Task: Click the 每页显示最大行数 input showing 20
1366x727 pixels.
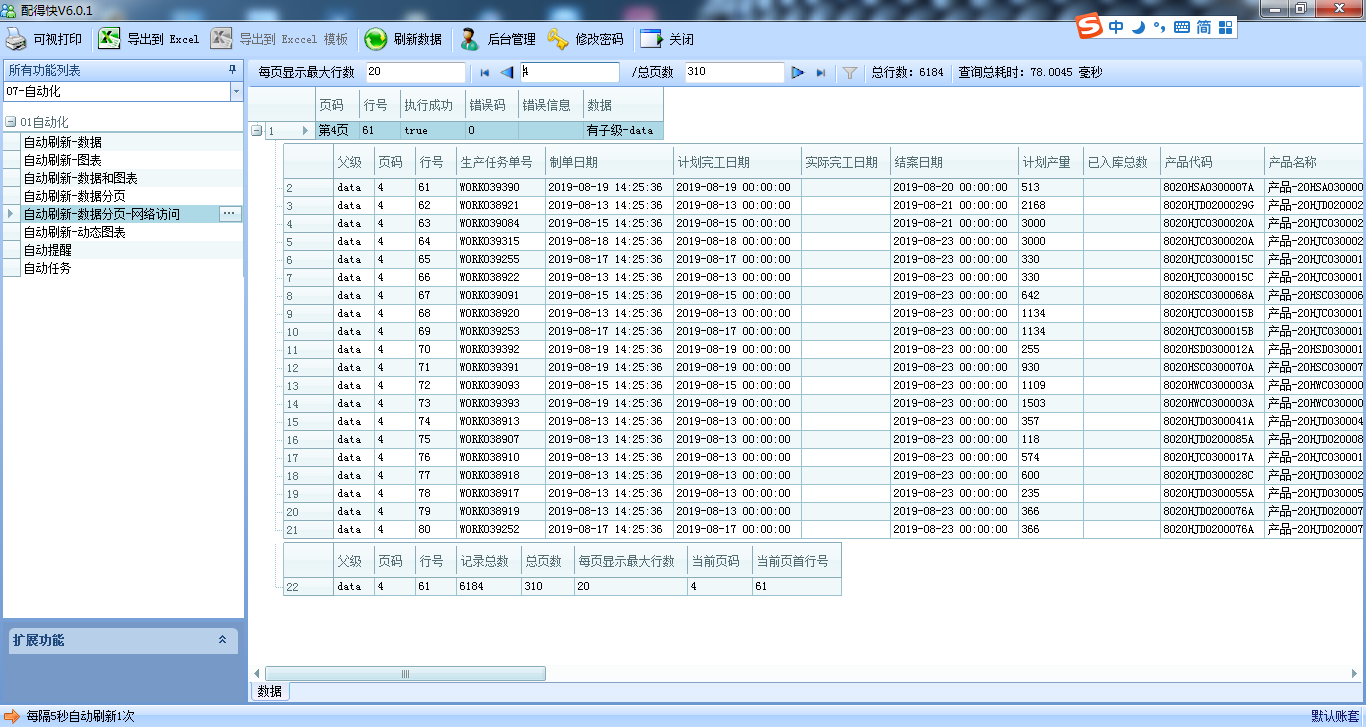Action: coord(414,72)
